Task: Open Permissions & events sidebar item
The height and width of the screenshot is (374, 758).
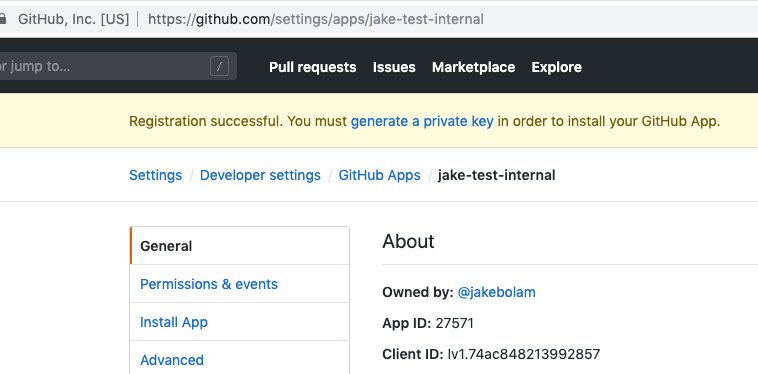Action: [240, 284]
